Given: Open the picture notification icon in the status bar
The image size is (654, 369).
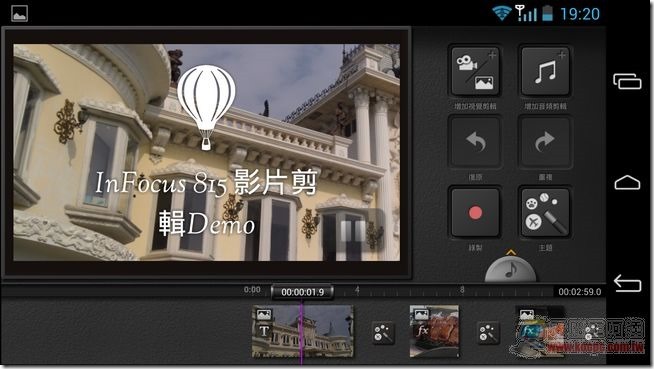Looking at the screenshot, I should pos(19,14).
